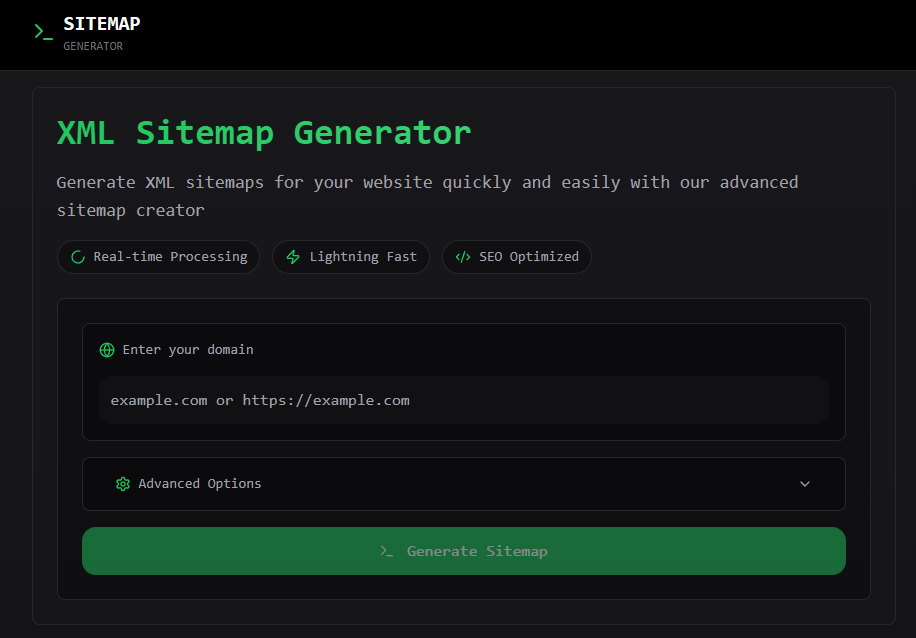
Task: Click the chevron arrow on Advanced Options
Action: point(805,484)
